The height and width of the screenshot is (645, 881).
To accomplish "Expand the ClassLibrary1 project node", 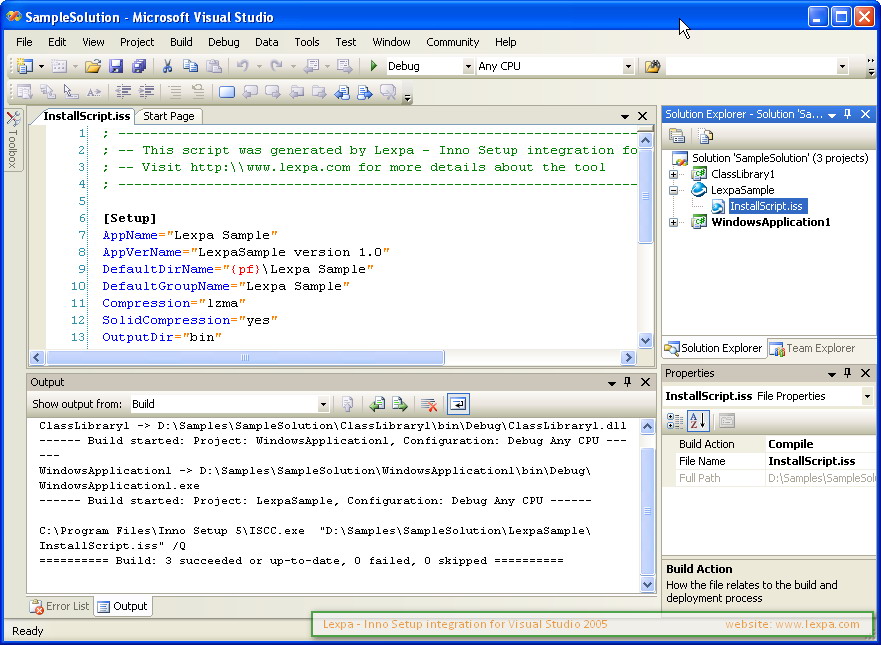I will tap(673, 174).
